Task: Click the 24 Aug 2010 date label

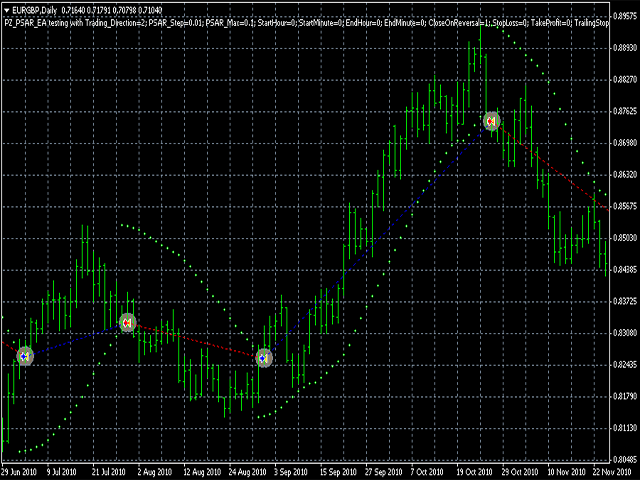Action: pyautogui.click(x=247, y=472)
